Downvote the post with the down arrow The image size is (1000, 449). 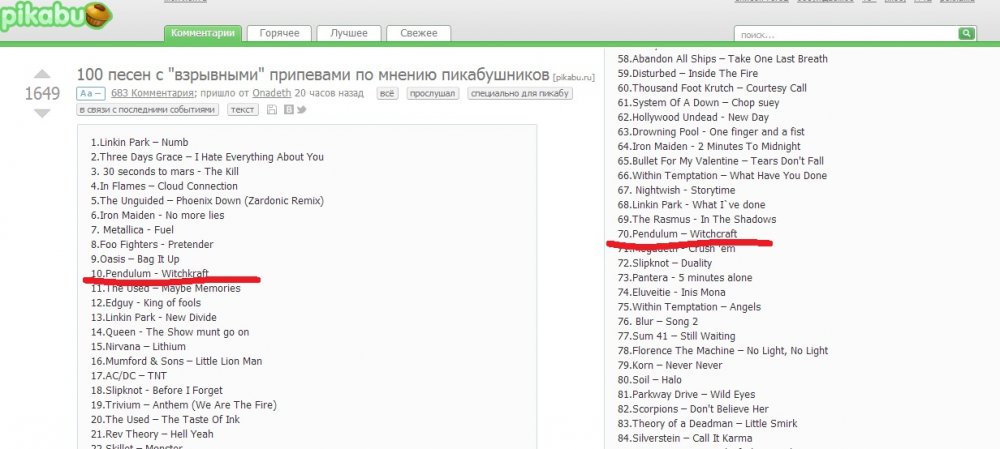click(41, 113)
